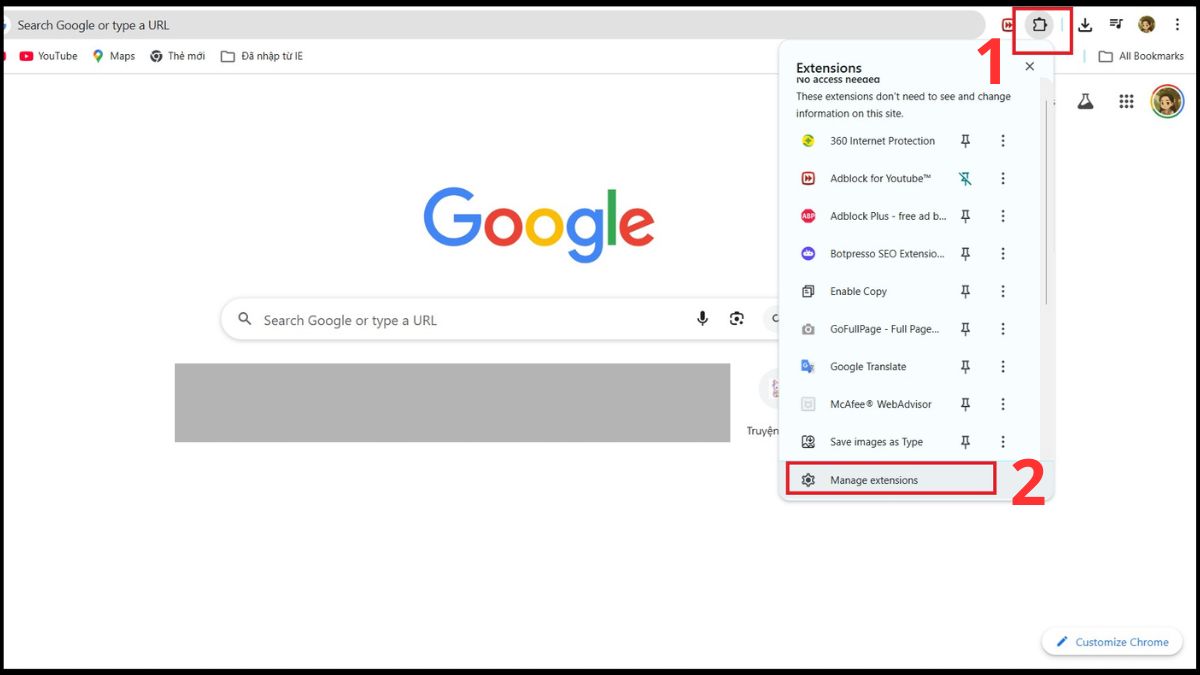Click the Google logo
Viewport: 1200px width, 675px height.
coord(538,224)
